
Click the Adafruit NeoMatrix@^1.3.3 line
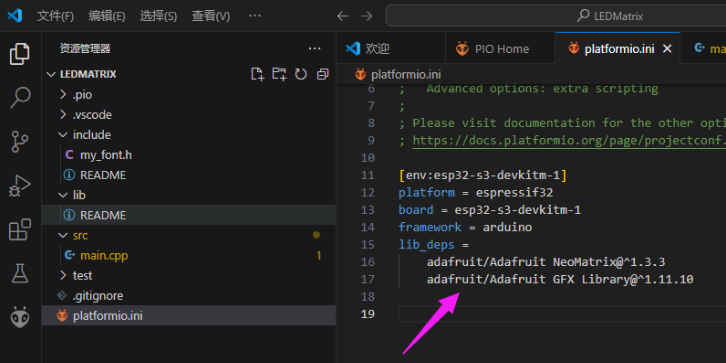click(546, 262)
